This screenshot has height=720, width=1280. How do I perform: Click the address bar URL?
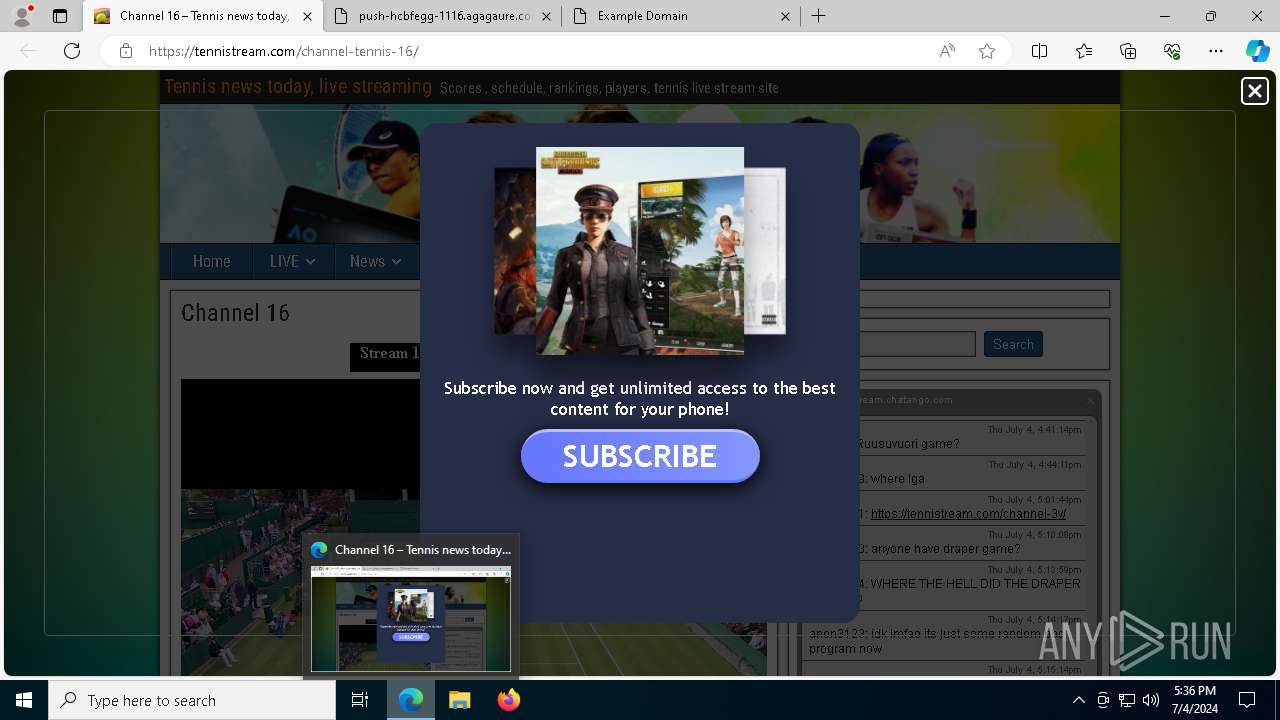pyautogui.click(x=284, y=51)
